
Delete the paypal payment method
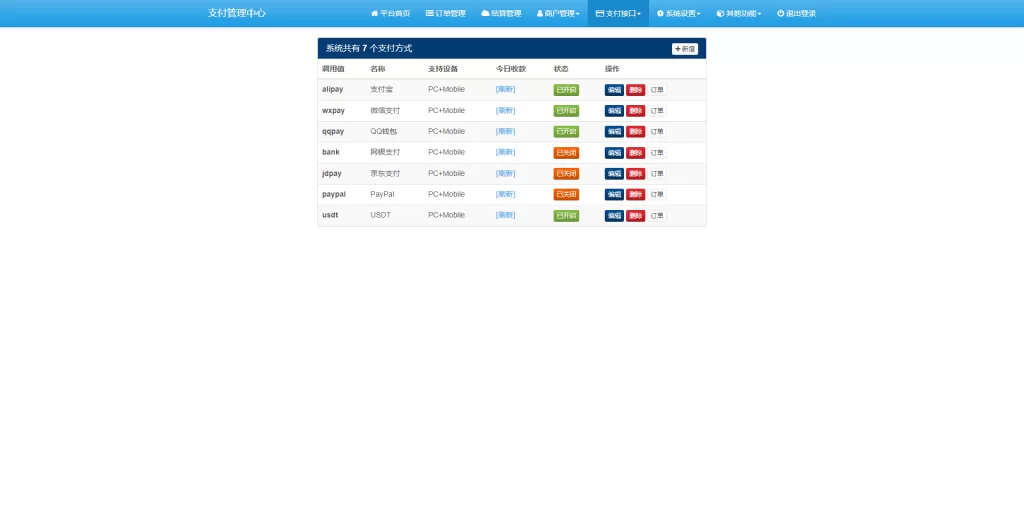[x=635, y=195]
